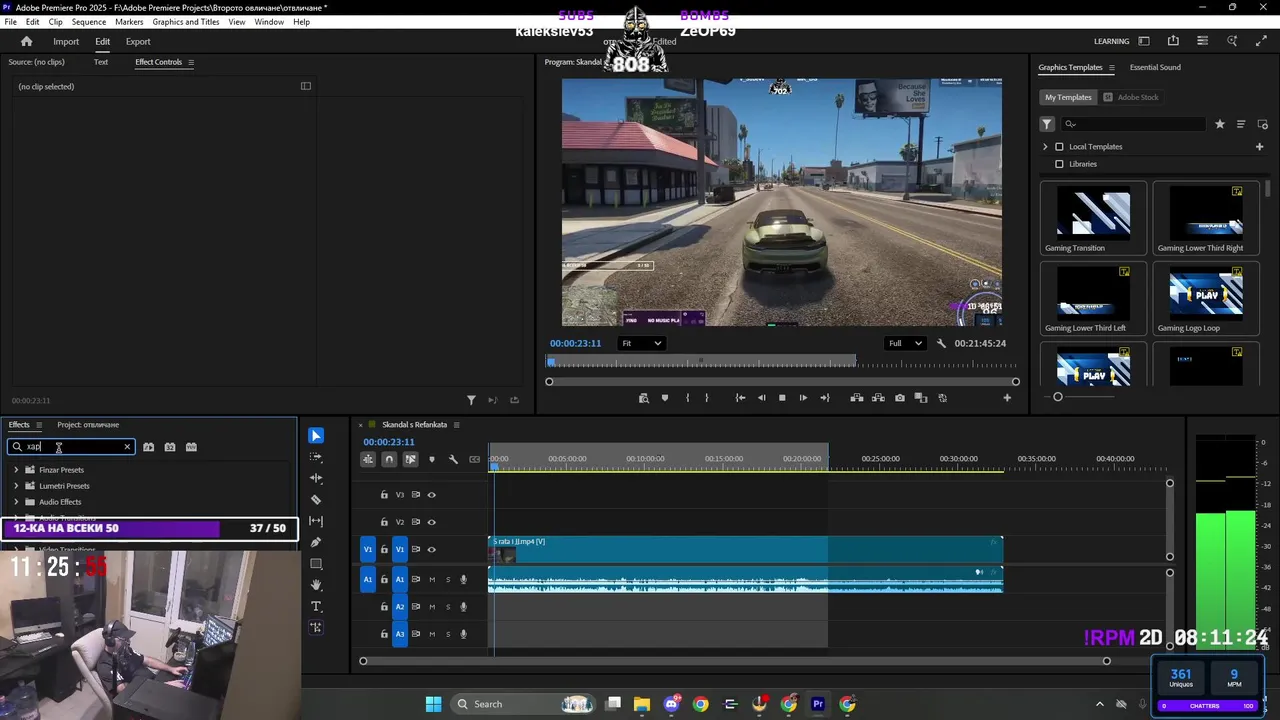Toggle V2 track visibility eye
1280x720 pixels.
click(432, 522)
